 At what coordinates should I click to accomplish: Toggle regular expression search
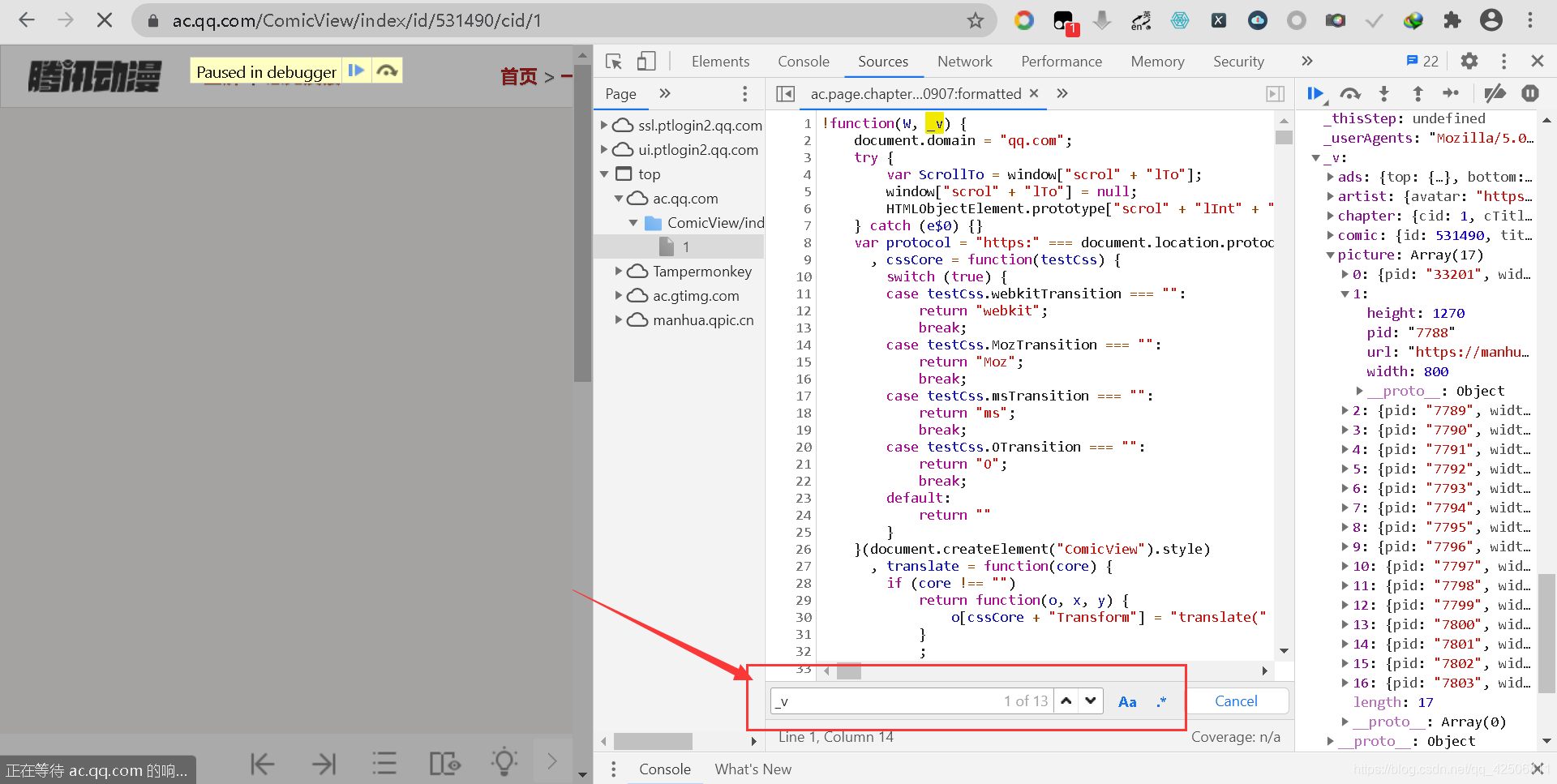click(1162, 702)
